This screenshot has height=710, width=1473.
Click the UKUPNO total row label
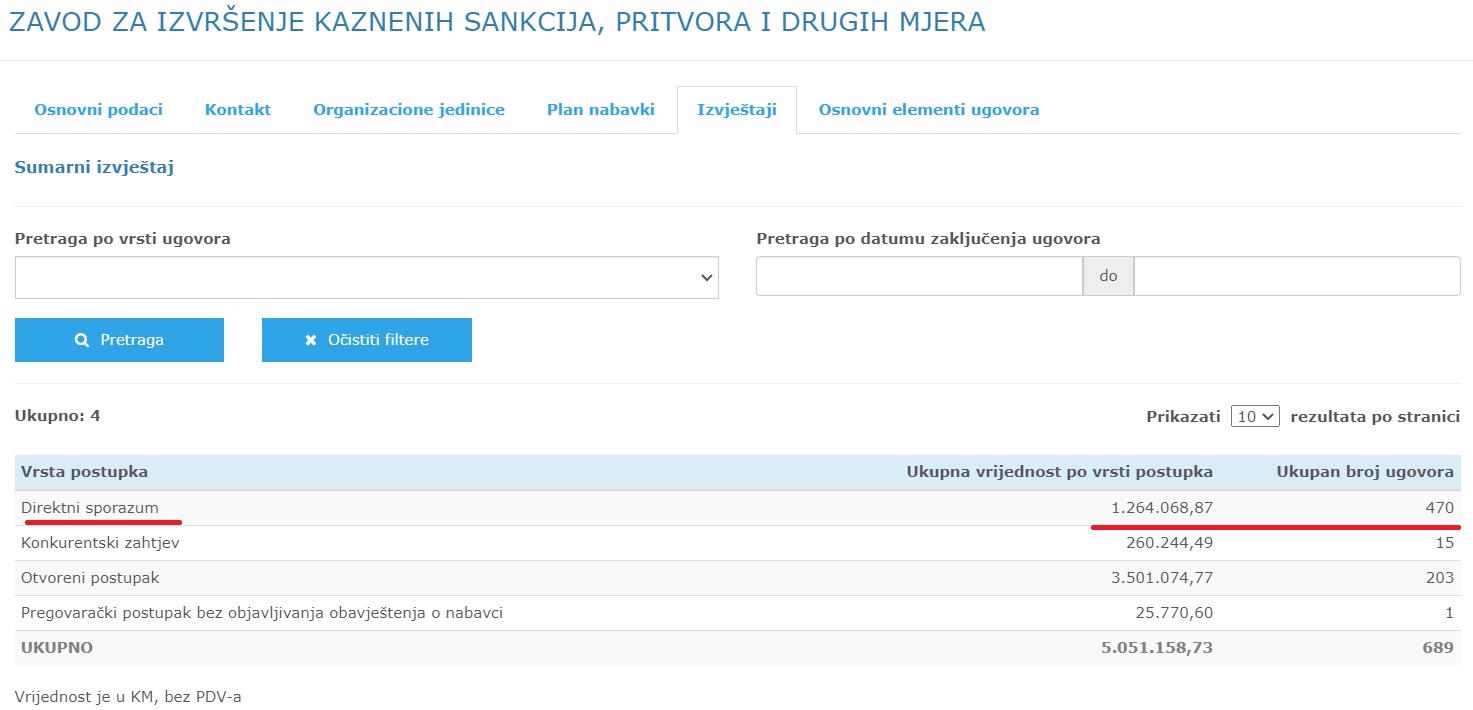57,648
